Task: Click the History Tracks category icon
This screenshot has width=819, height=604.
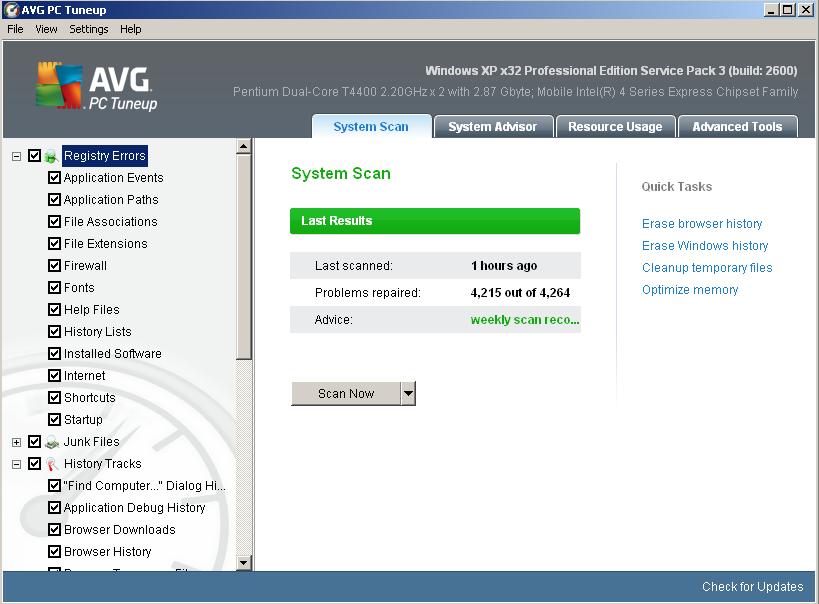Action: pos(51,464)
